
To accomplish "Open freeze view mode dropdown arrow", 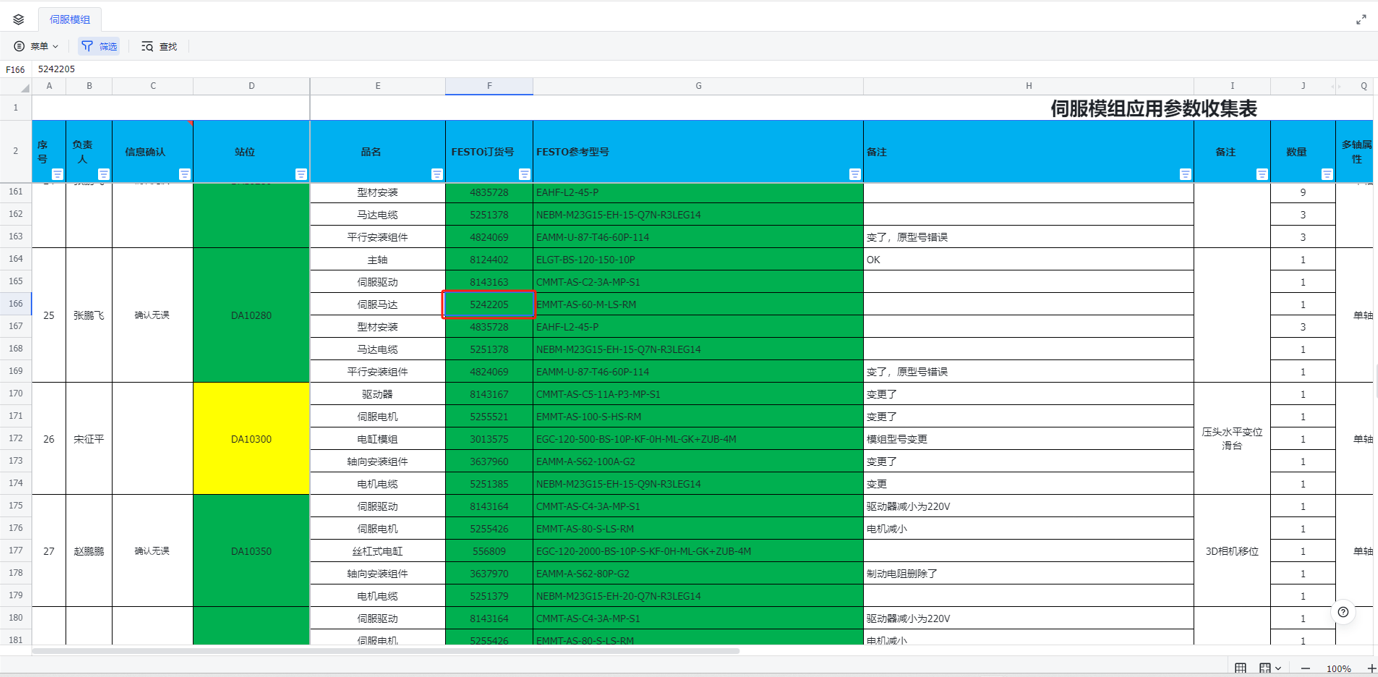I will pyautogui.click(x=1279, y=668).
